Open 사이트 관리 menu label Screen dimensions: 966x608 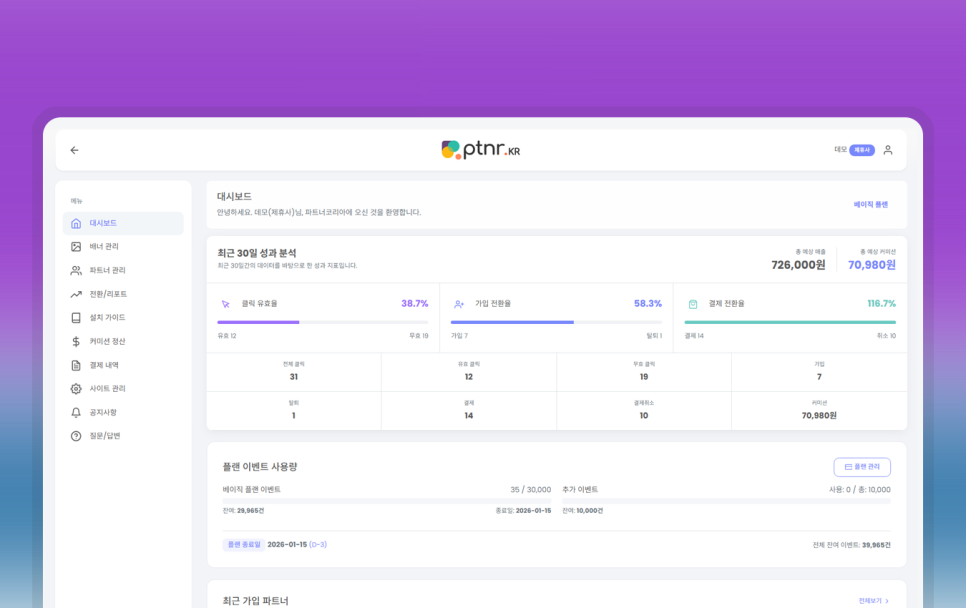pyautogui.click(x=107, y=389)
